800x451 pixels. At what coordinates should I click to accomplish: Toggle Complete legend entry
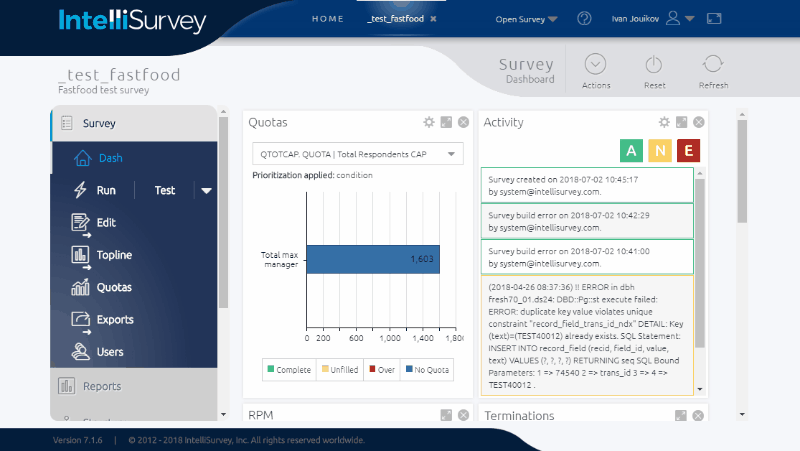pyautogui.click(x=289, y=370)
